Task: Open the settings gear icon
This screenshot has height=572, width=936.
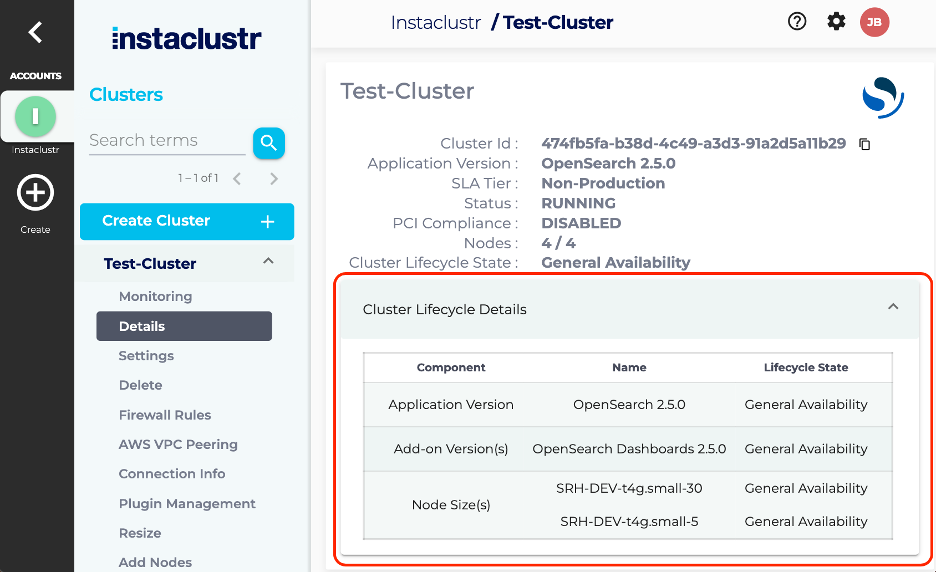Action: tap(836, 21)
